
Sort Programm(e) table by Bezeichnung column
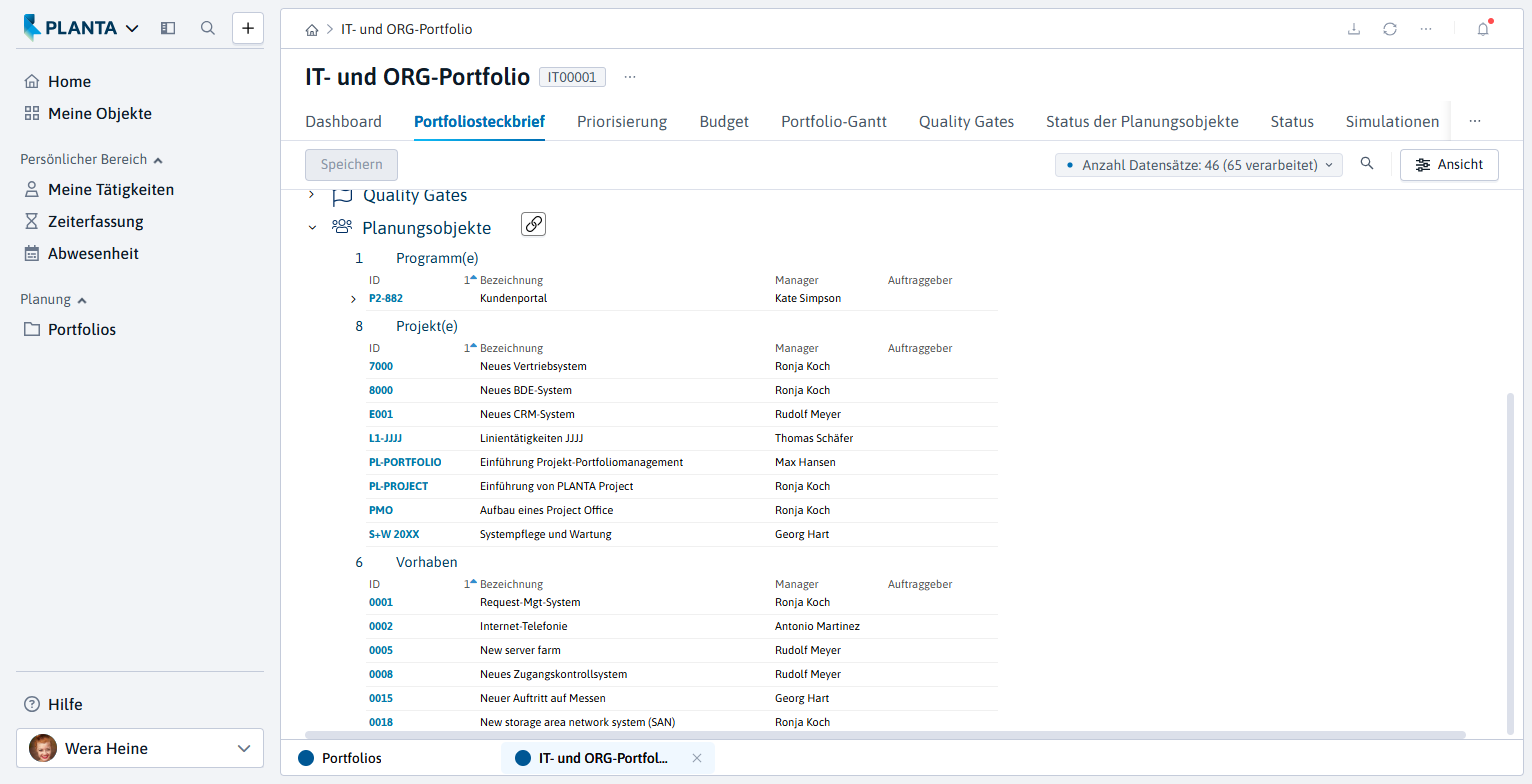tap(511, 280)
